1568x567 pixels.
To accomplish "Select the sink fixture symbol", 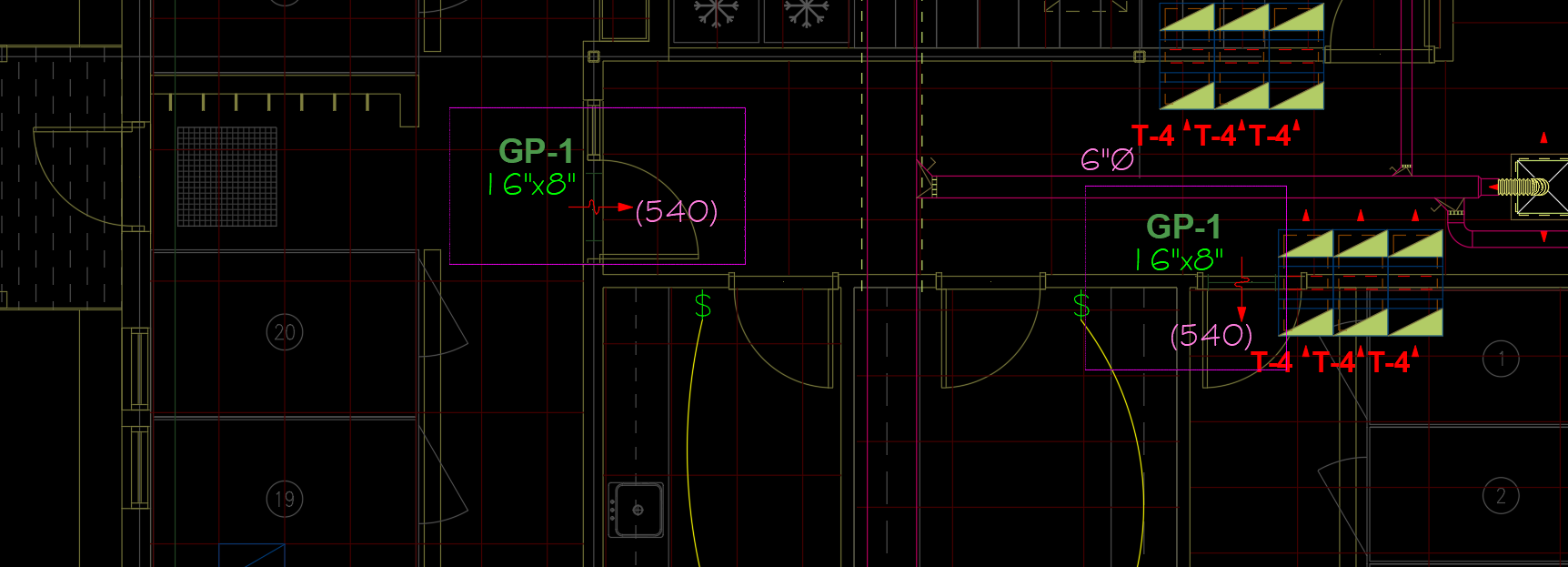I will click(636, 510).
